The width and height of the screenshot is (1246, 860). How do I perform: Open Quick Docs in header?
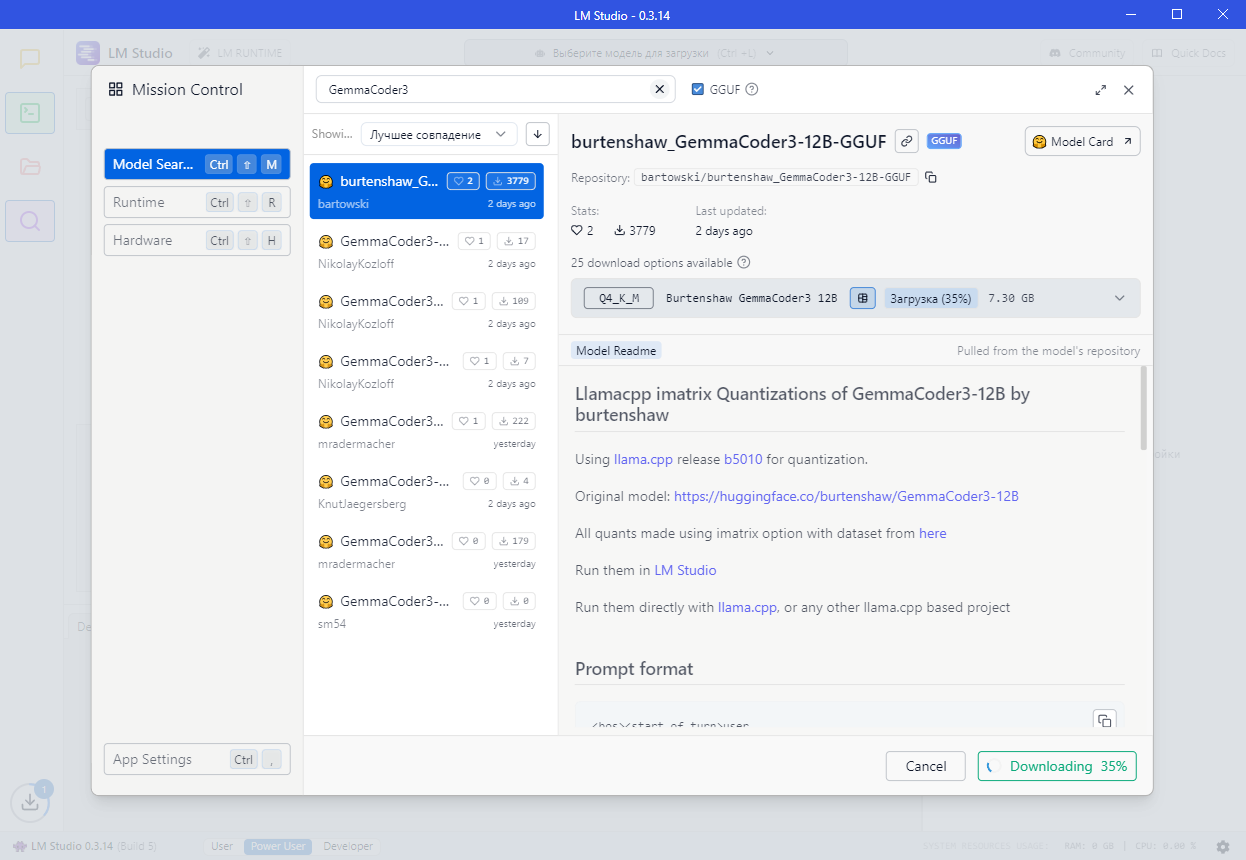(x=1189, y=53)
